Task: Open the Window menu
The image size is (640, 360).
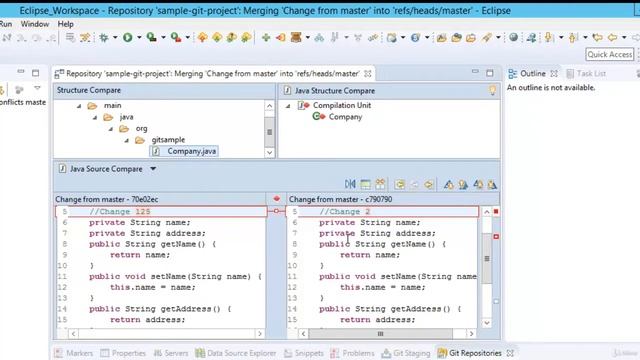Action: tap(35, 24)
